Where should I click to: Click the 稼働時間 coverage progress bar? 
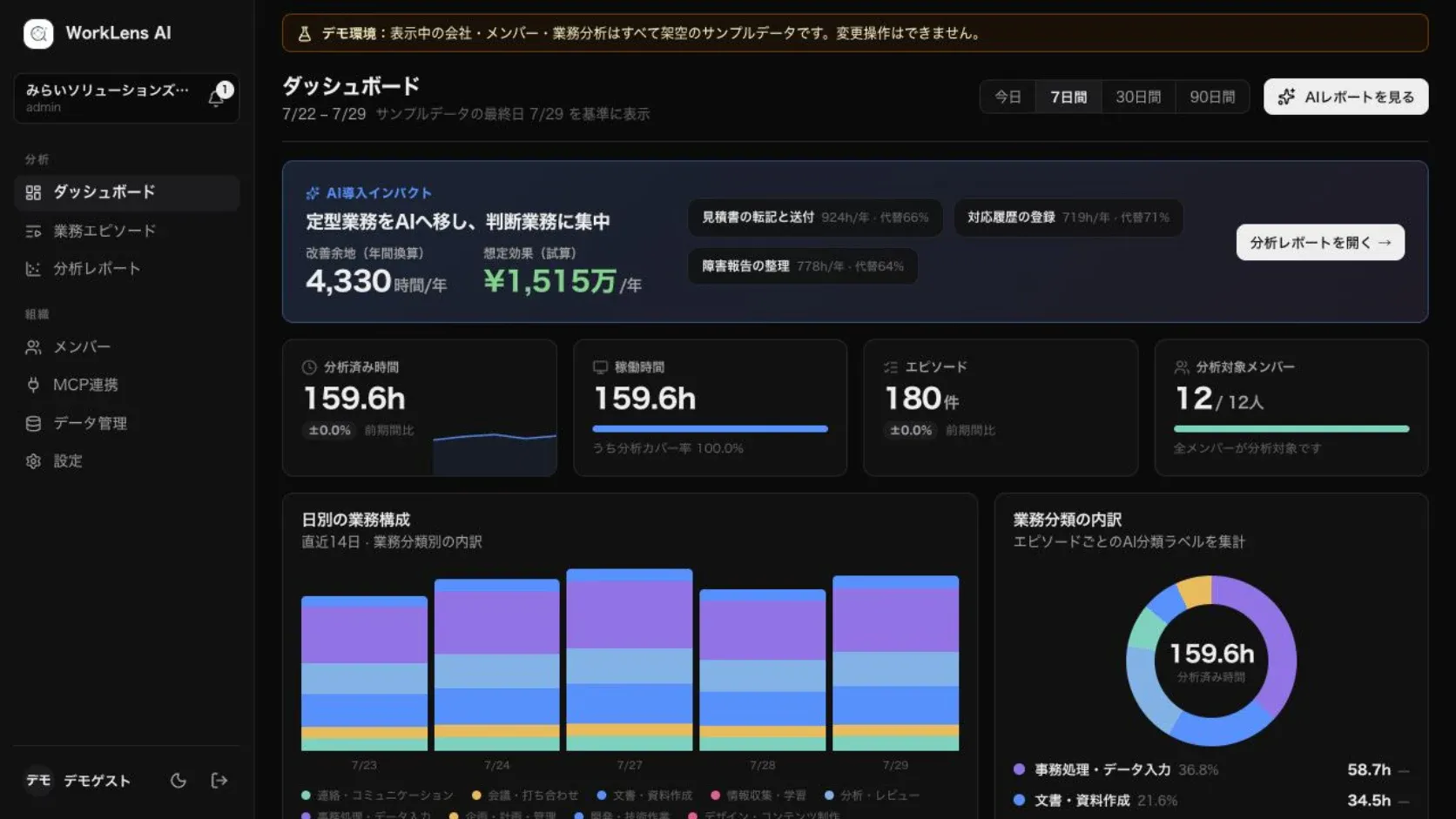tap(710, 429)
